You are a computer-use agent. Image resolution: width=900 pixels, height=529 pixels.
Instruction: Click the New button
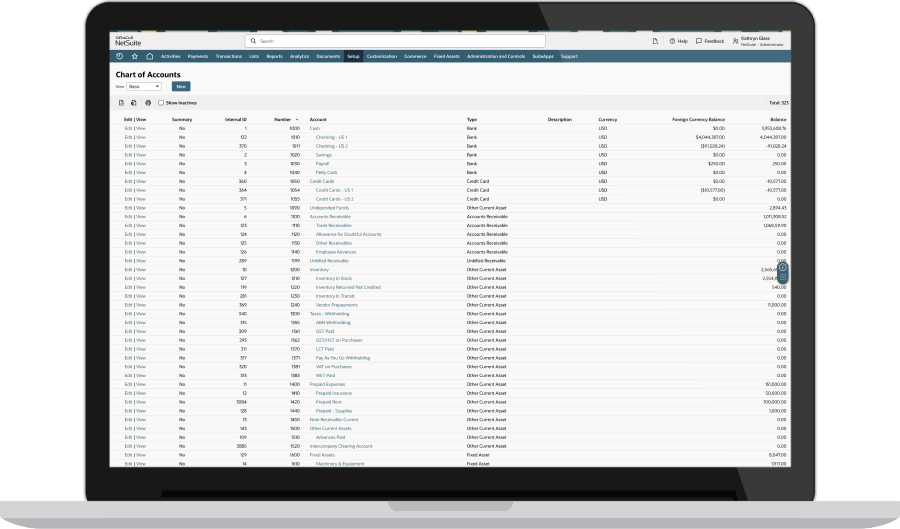pos(181,87)
